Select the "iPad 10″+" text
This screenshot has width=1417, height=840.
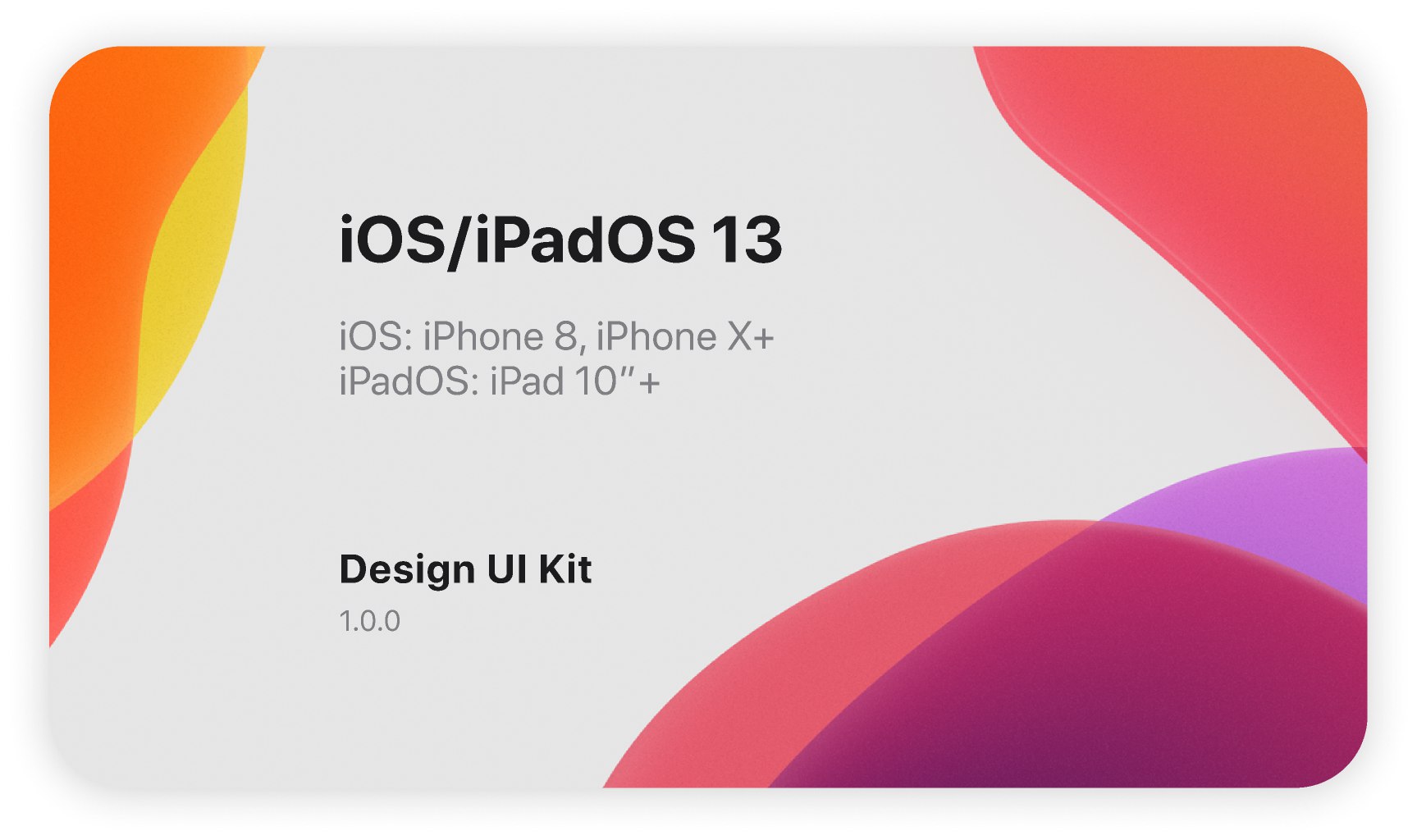click(575, 382)
